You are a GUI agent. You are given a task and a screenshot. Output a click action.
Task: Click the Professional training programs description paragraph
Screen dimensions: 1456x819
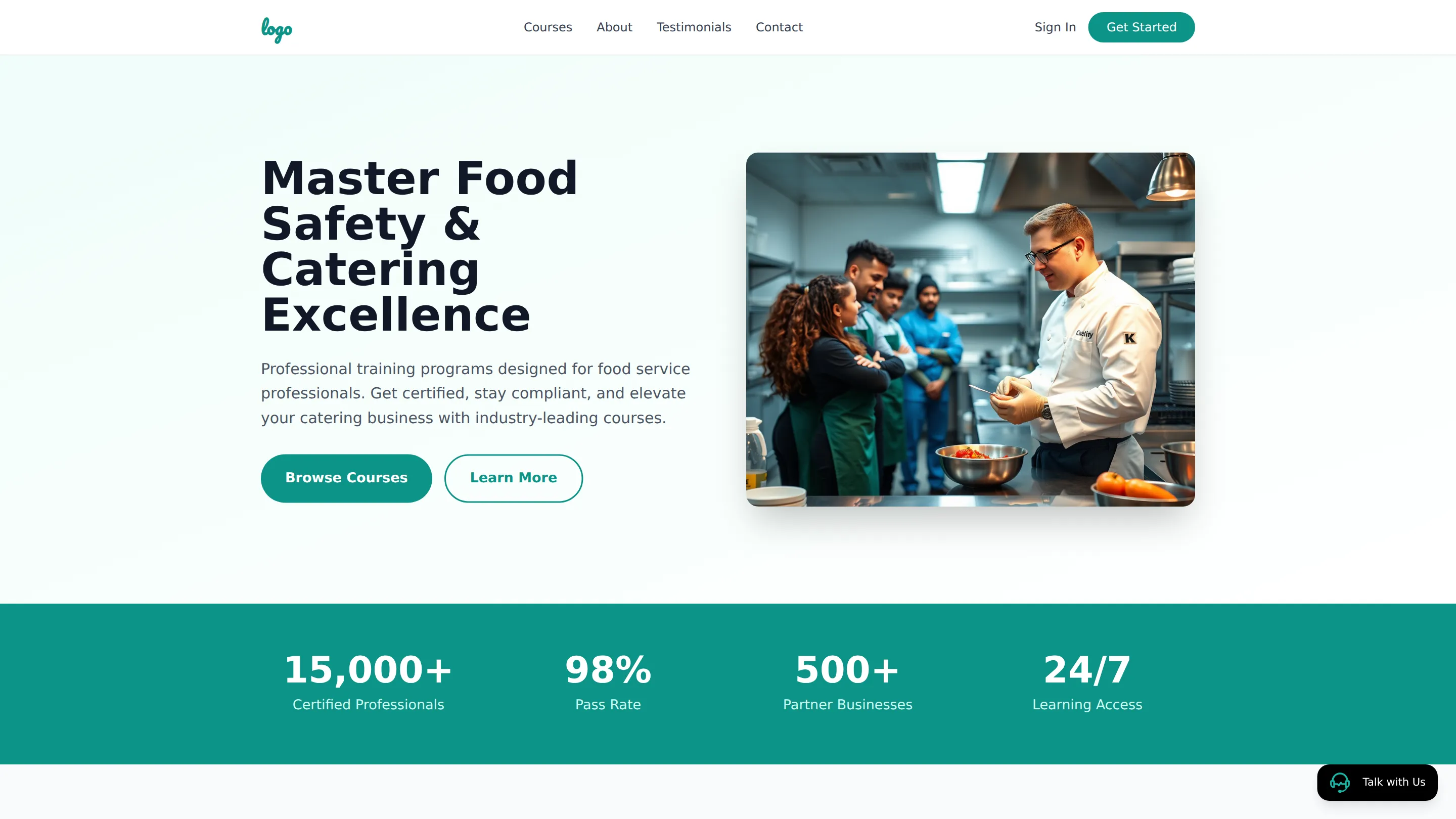click(x=475, y=393)
